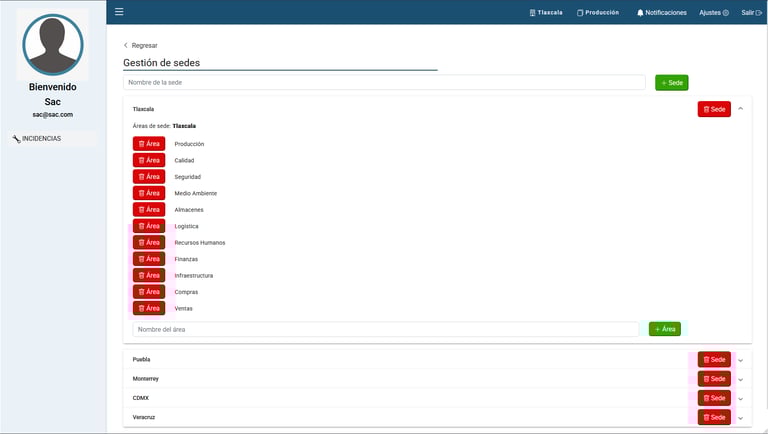
Task: Select Tlaxcala in the top bar
Action: 546,13
